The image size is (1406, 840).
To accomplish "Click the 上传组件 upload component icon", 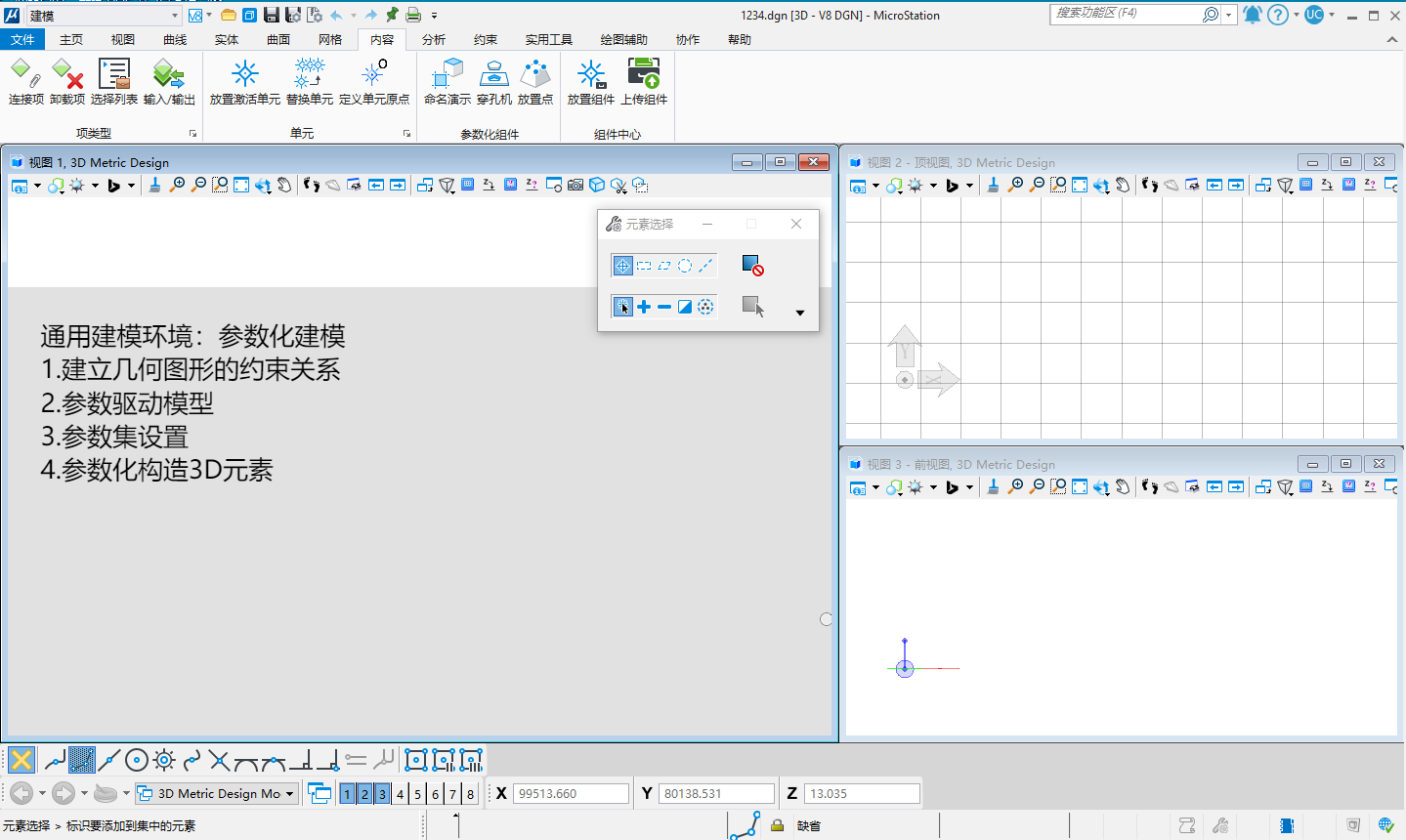I will coord(644,81).
